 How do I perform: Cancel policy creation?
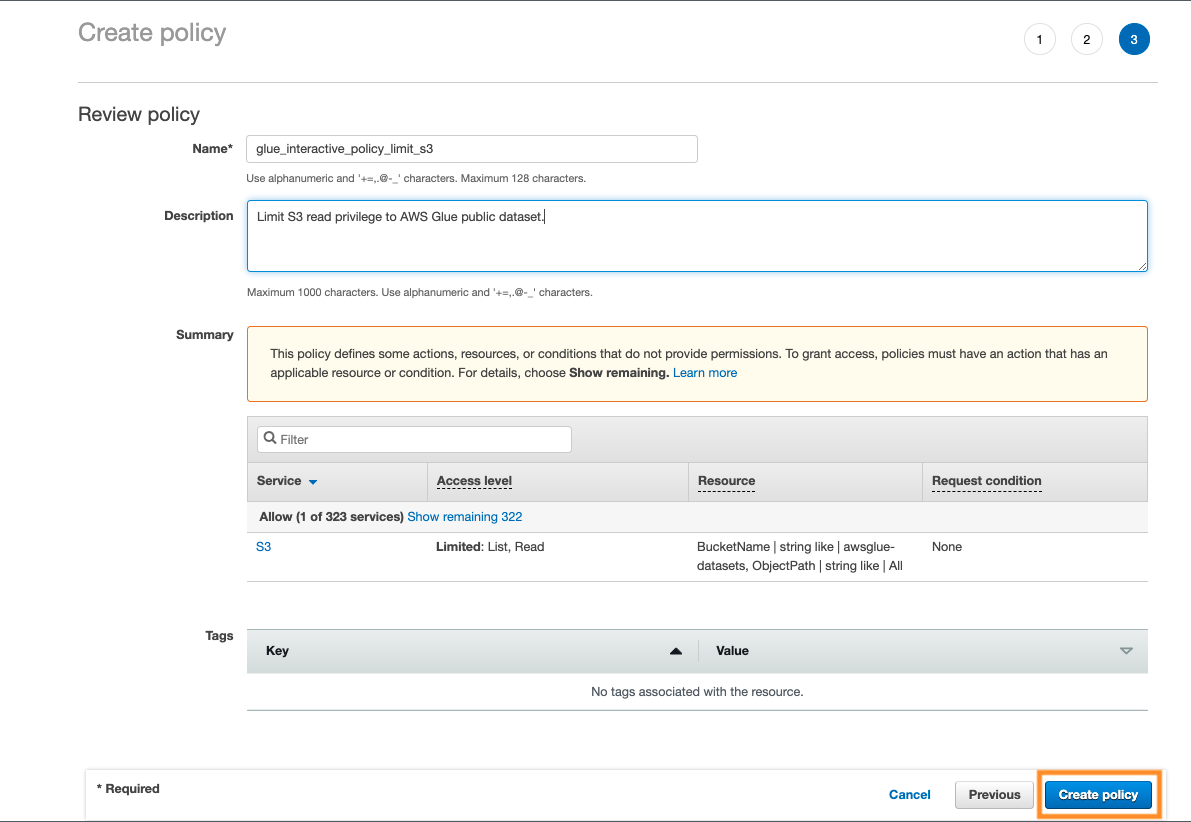click(910, 795)
